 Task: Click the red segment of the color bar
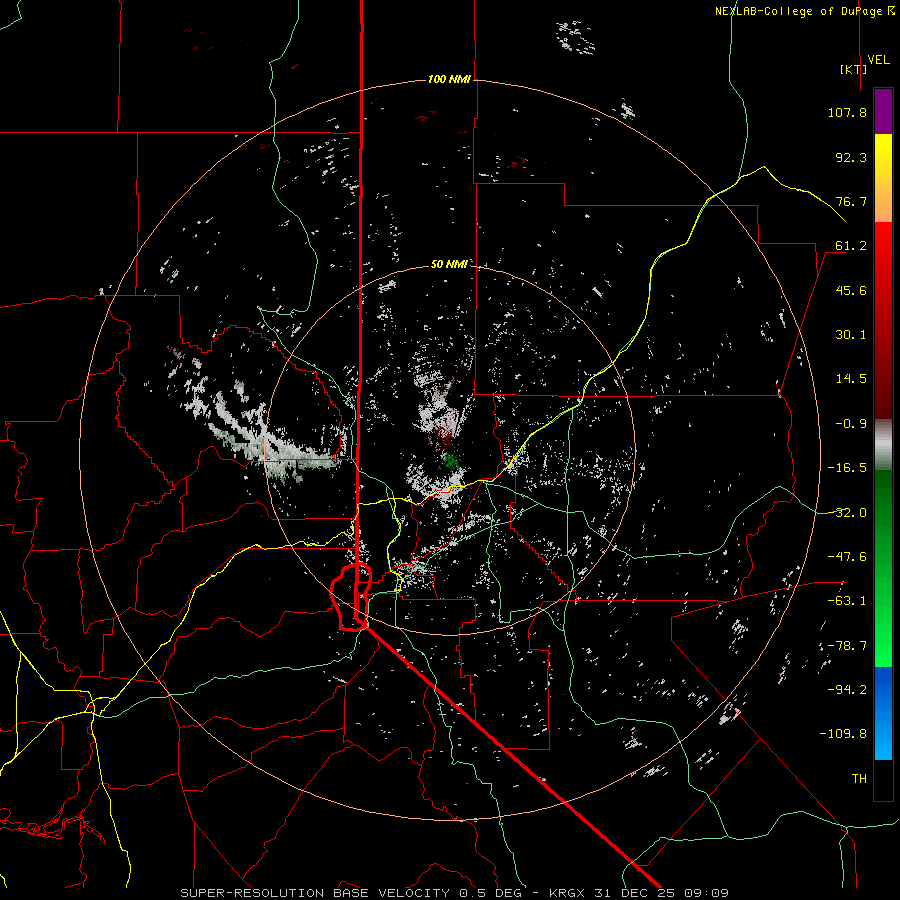point(883,320)
